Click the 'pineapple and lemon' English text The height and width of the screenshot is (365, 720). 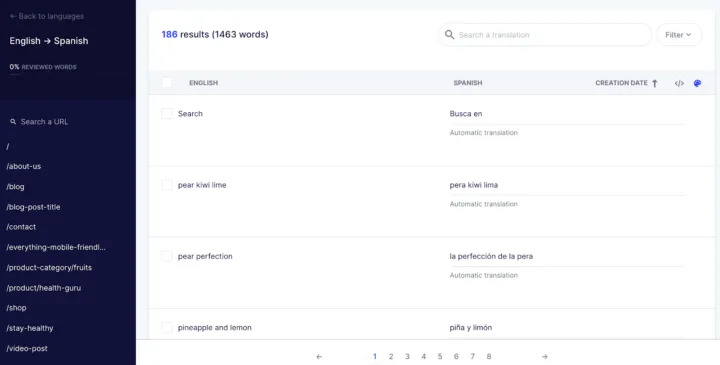point(215,327)
